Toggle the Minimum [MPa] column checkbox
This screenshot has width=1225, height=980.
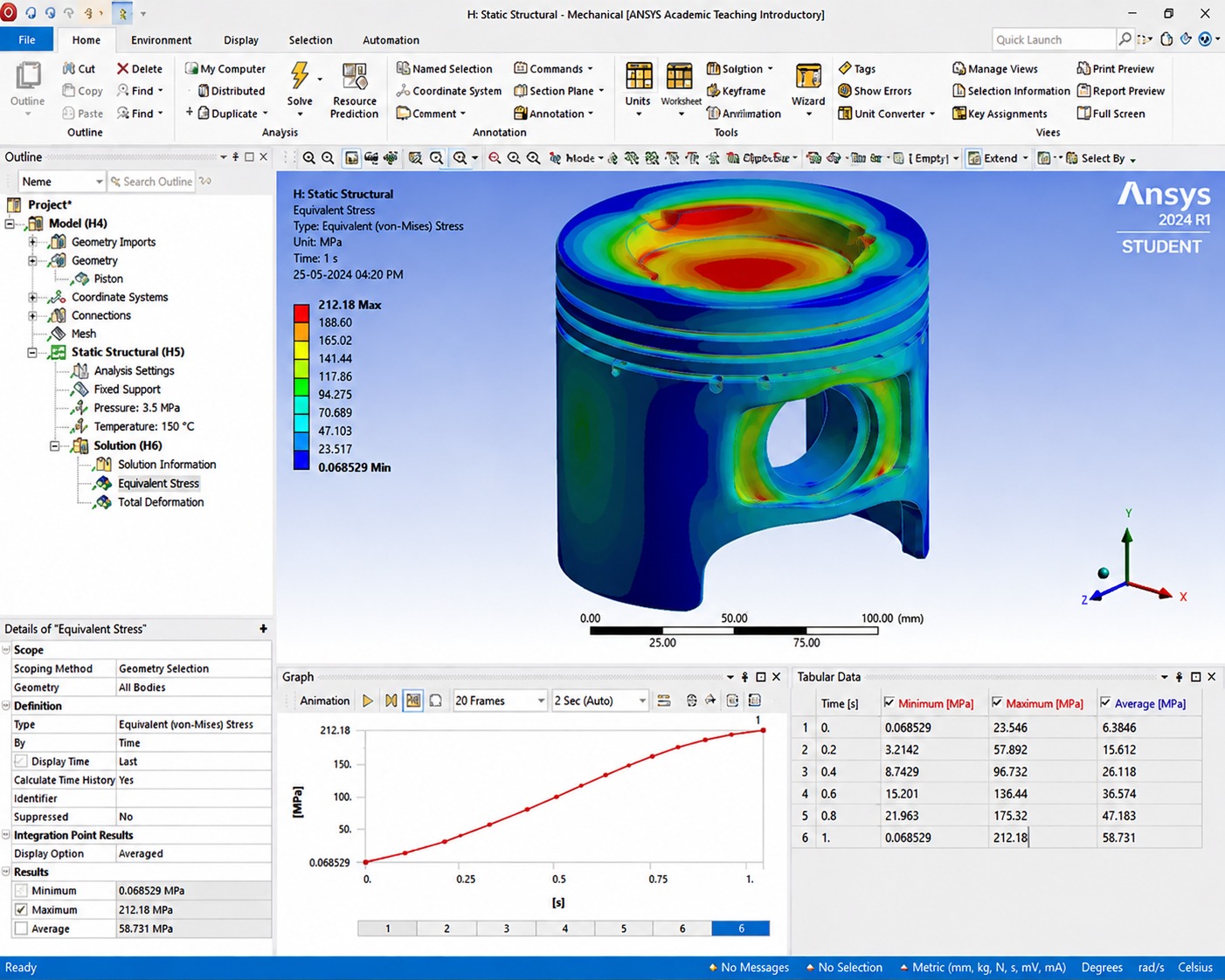[889, 703]
